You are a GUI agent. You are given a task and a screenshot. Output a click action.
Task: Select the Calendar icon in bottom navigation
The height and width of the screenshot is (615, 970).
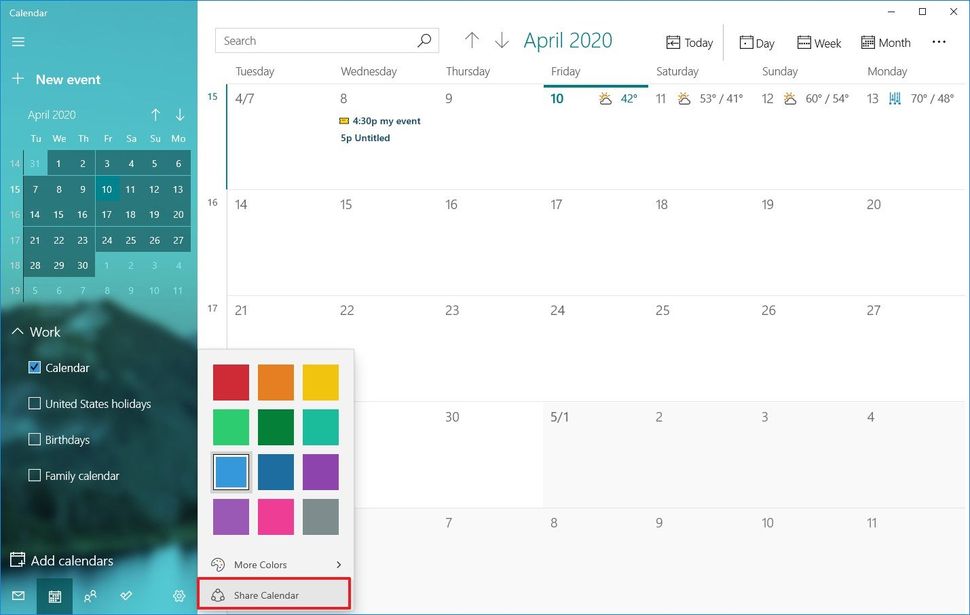click(54, 596)
